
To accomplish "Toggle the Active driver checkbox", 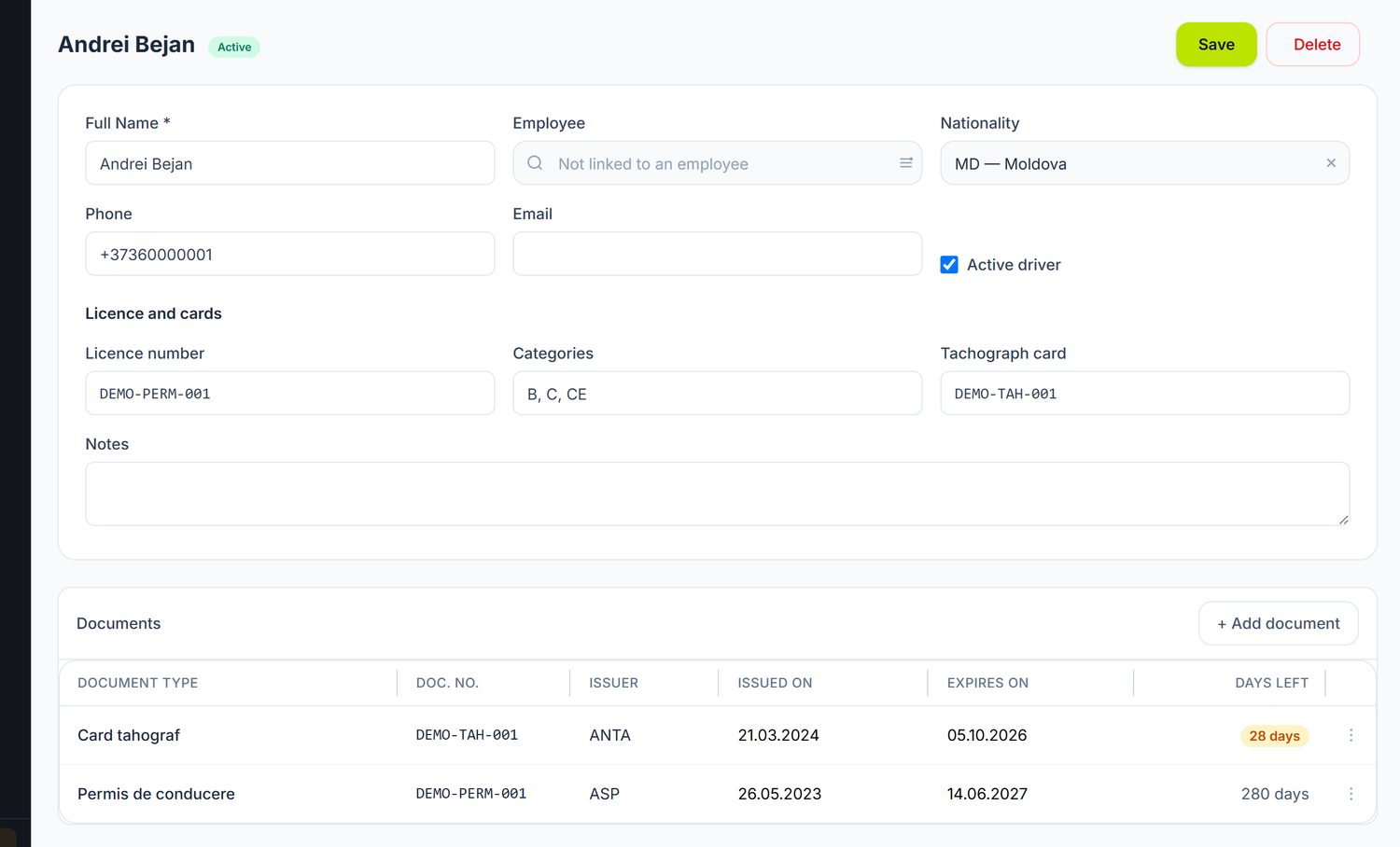I will [x=949, y=265].
